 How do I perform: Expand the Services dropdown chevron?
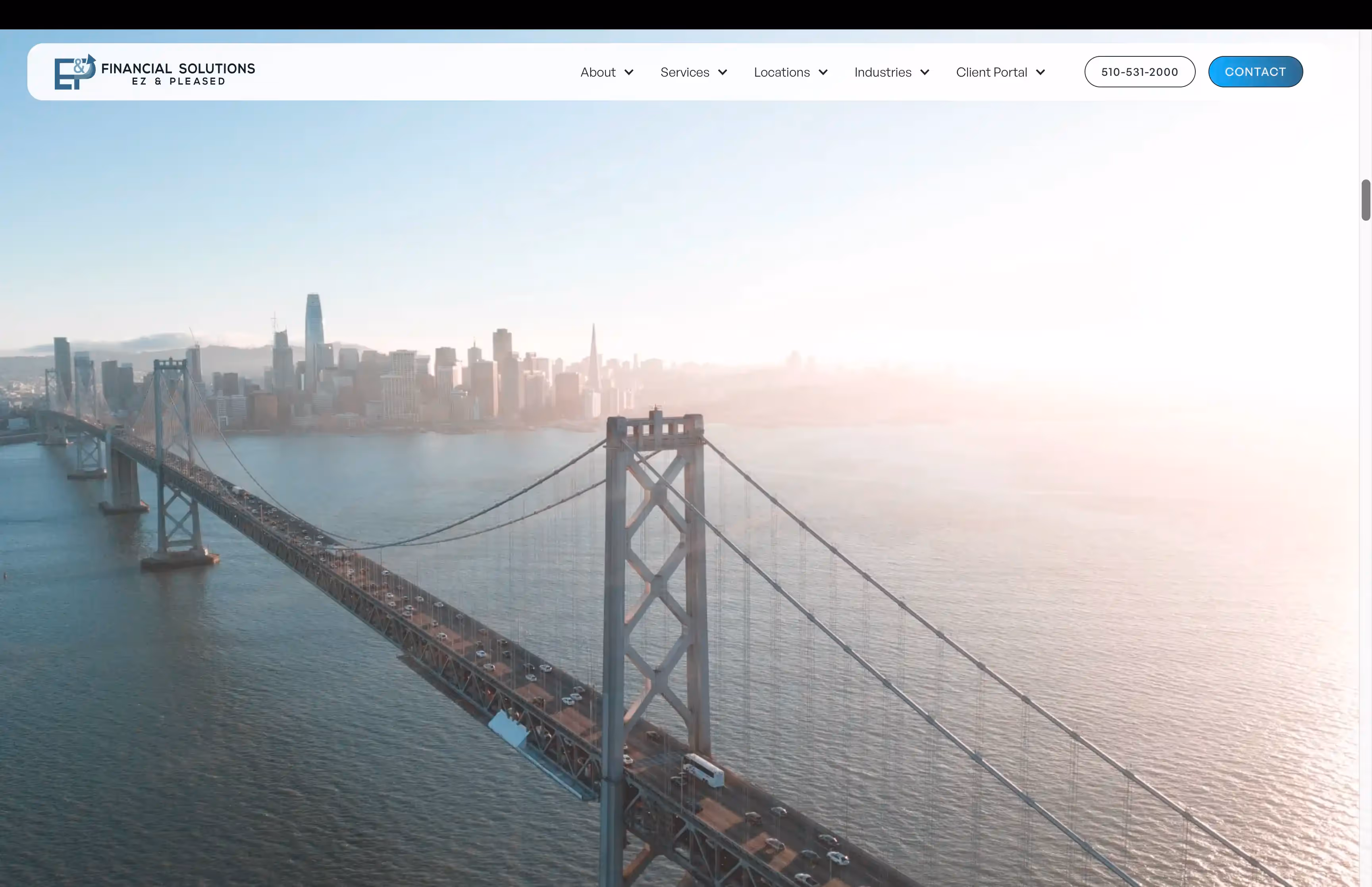(723, 73)
